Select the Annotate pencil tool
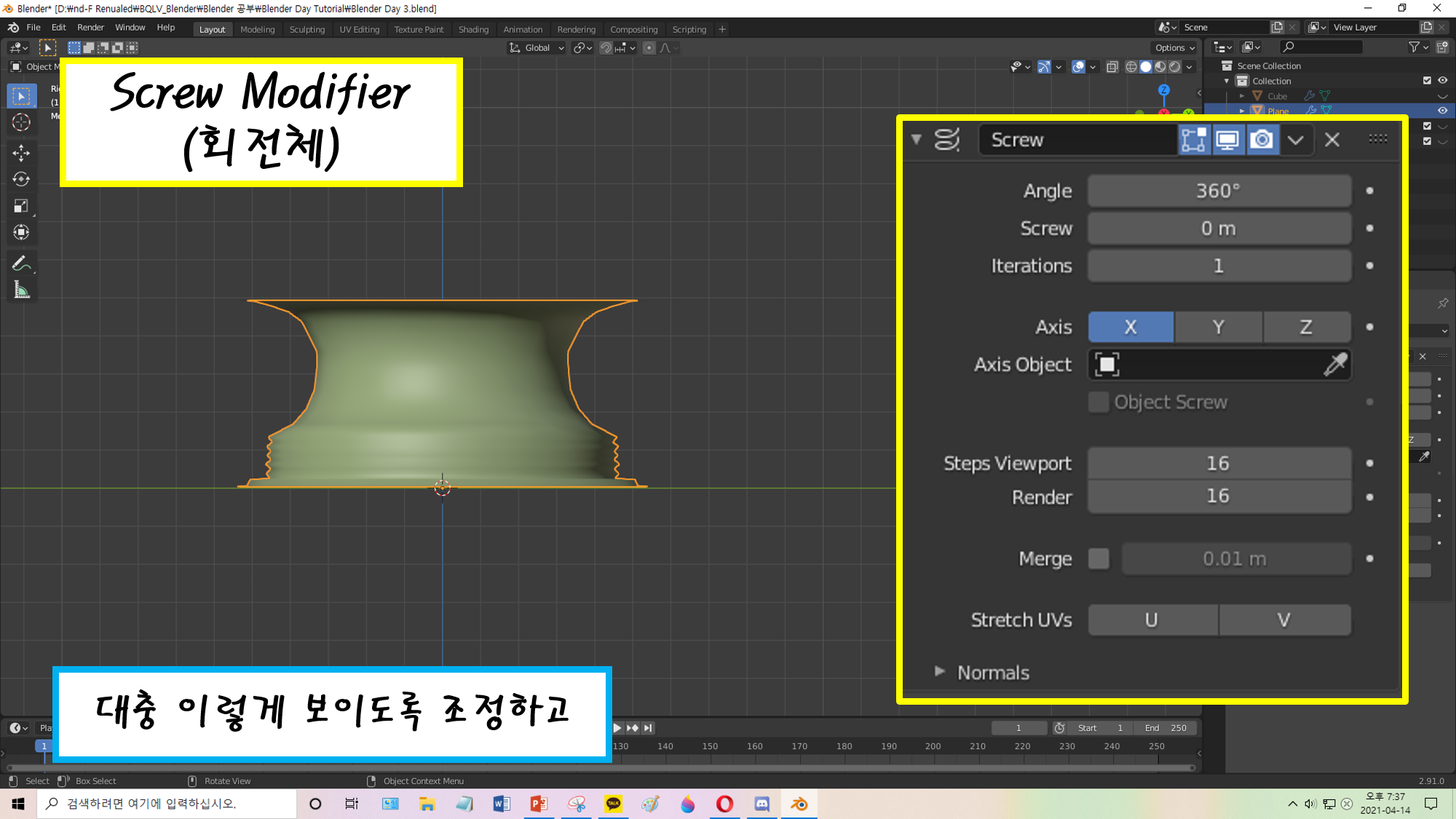This screenshot has height=819, width=1456. [21, 264]
